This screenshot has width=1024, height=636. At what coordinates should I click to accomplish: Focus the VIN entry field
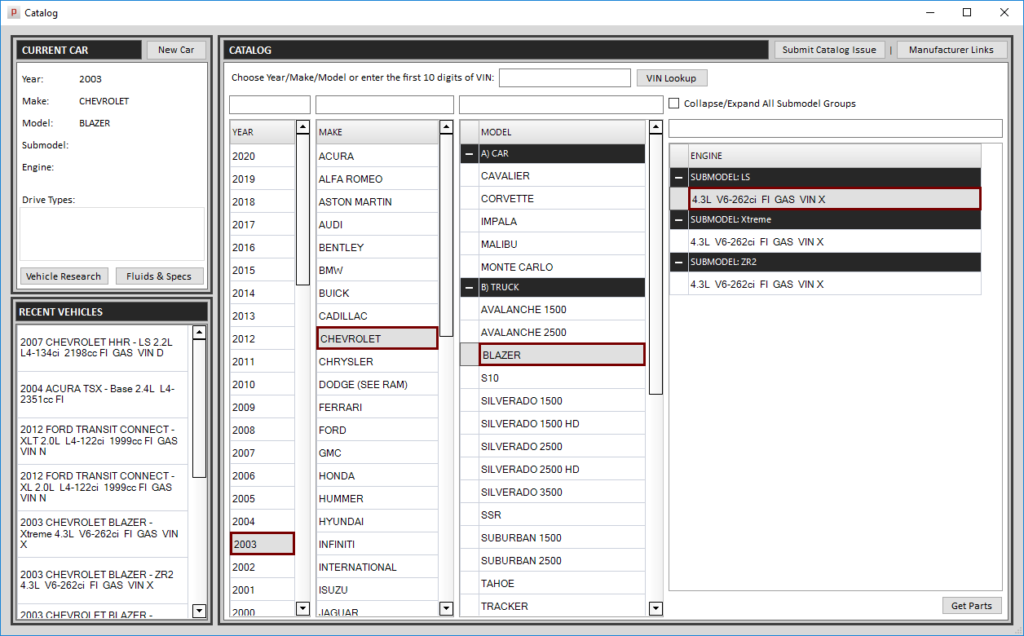point(565,78)
